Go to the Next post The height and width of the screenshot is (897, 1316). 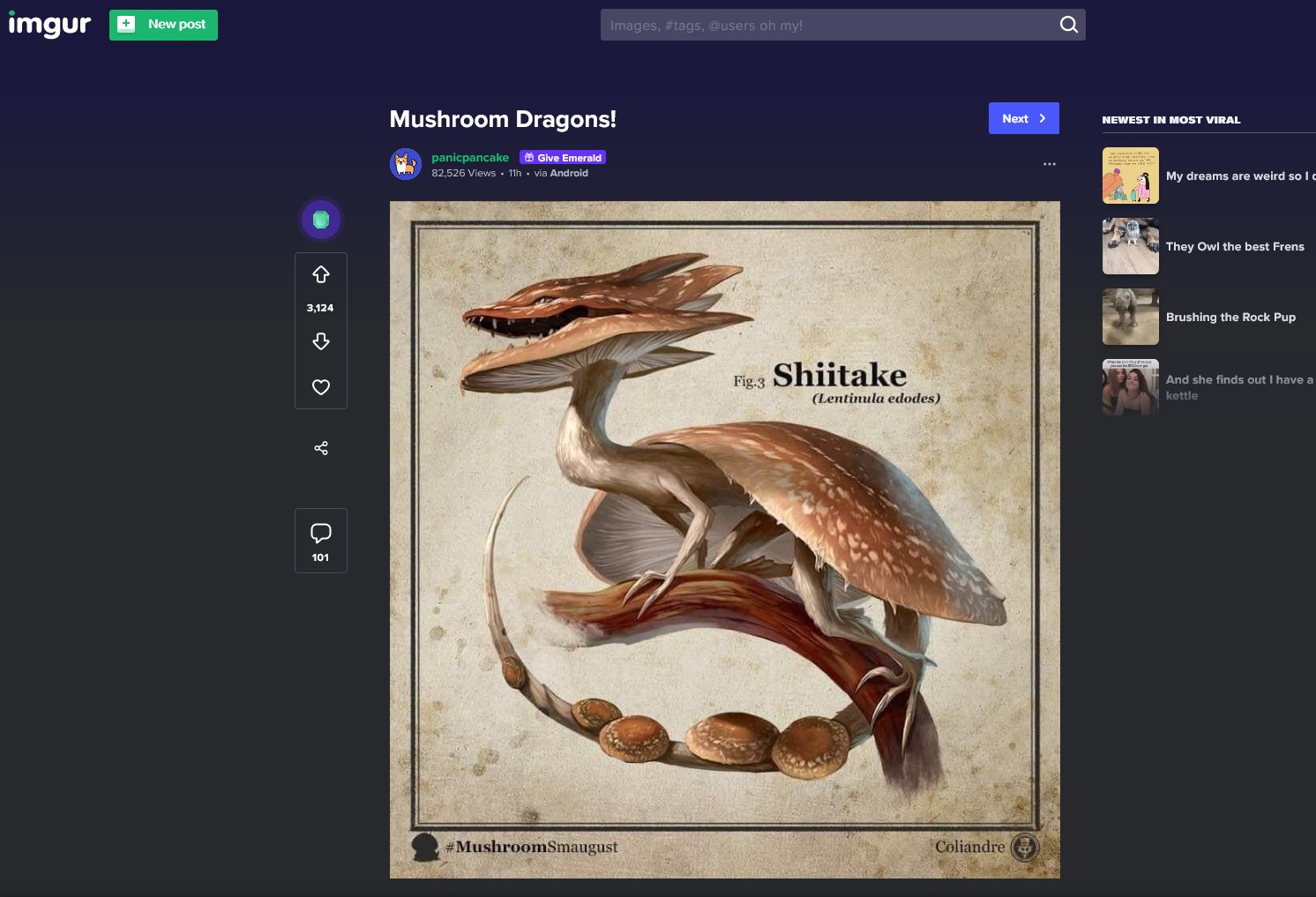[x=1023, y=118]
